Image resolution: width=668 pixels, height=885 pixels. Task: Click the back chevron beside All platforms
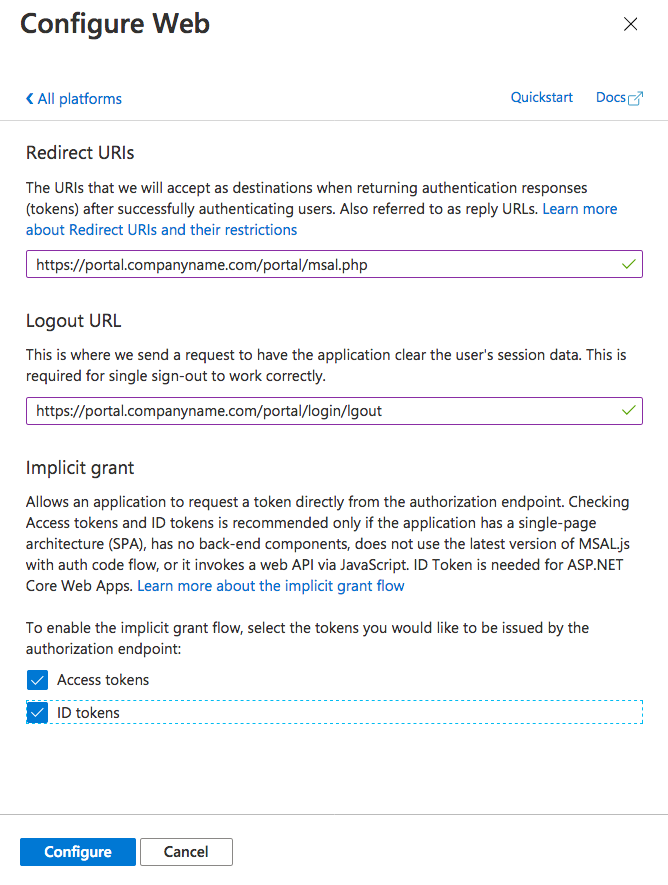click(29, 99)
